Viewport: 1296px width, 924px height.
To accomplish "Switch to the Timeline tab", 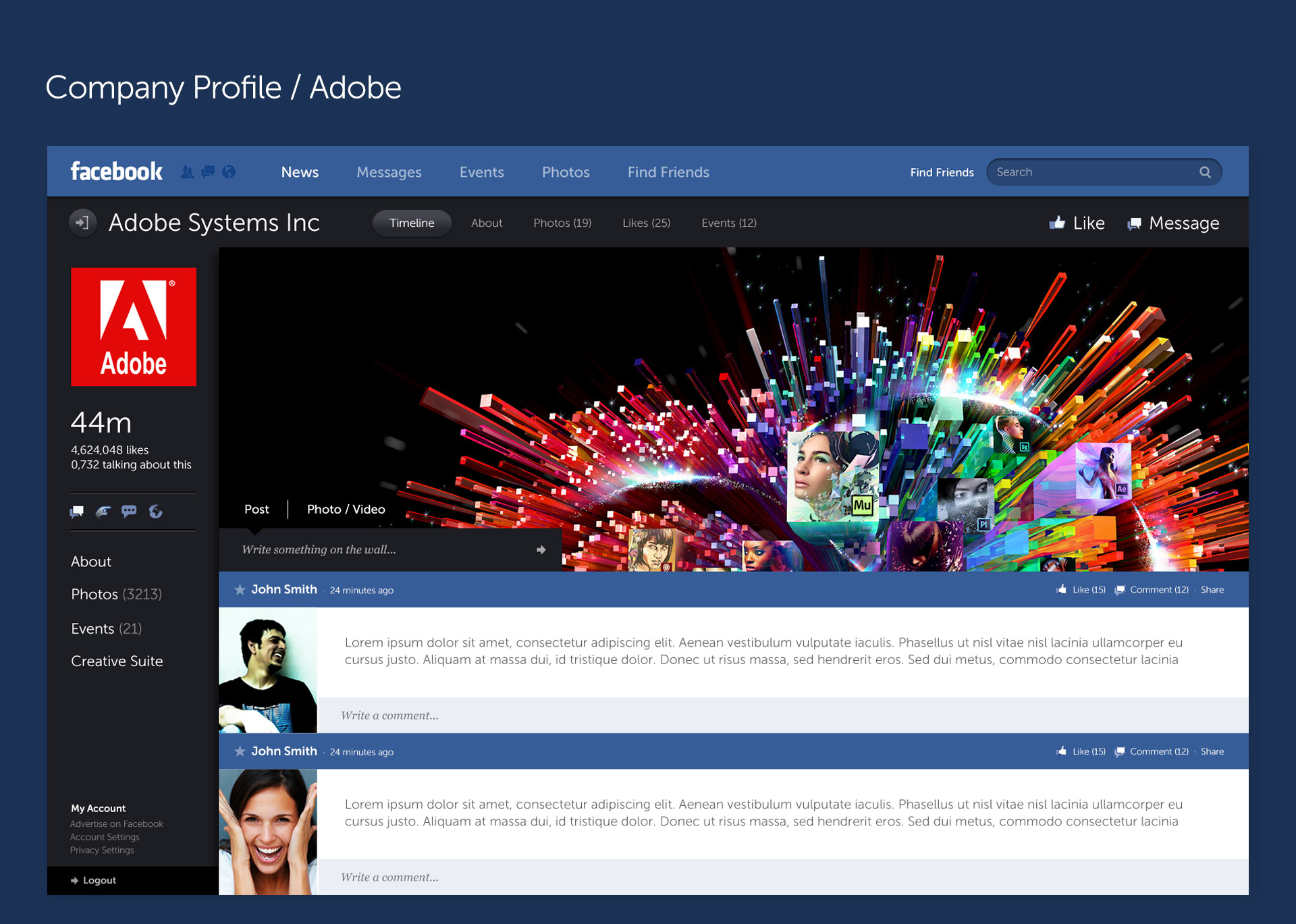I will point(412,223).
